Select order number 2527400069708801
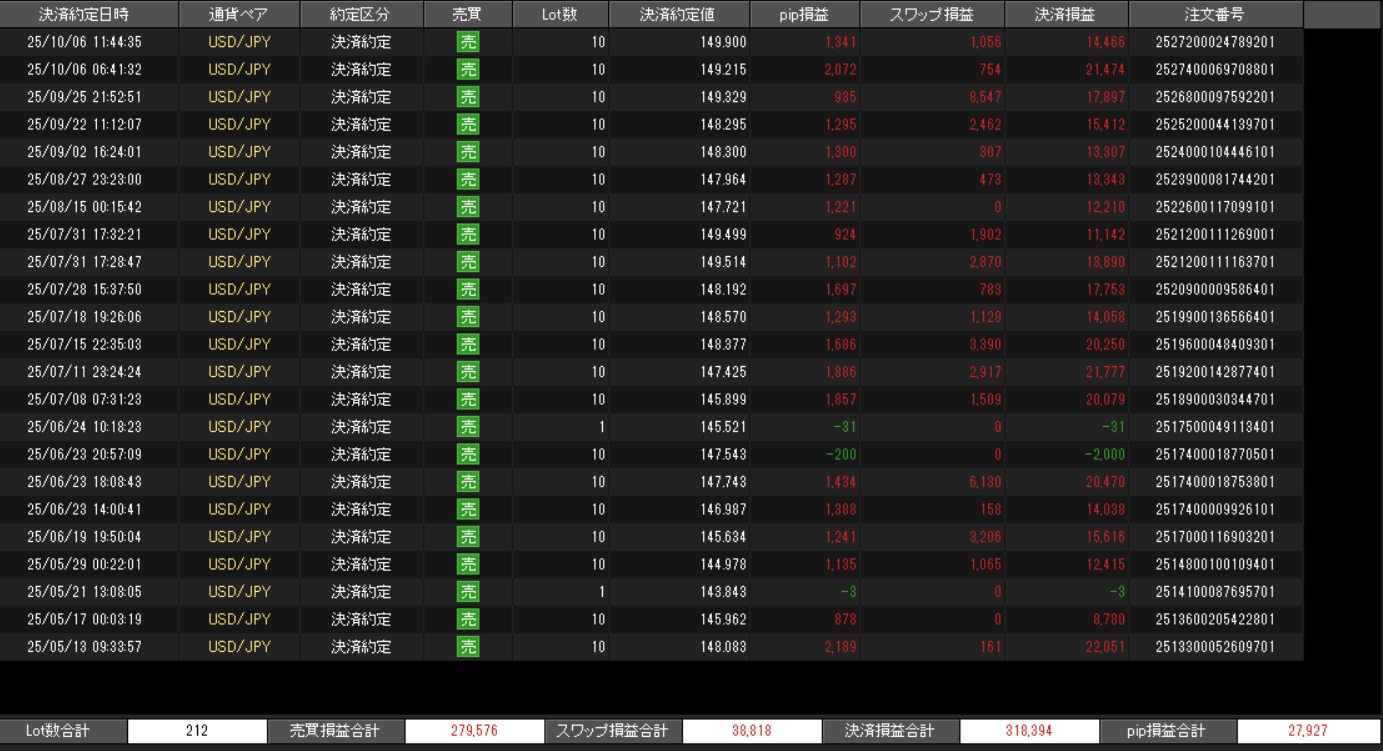The image size is (1383, 751). pyautogui.click(x=1215, y=70)
